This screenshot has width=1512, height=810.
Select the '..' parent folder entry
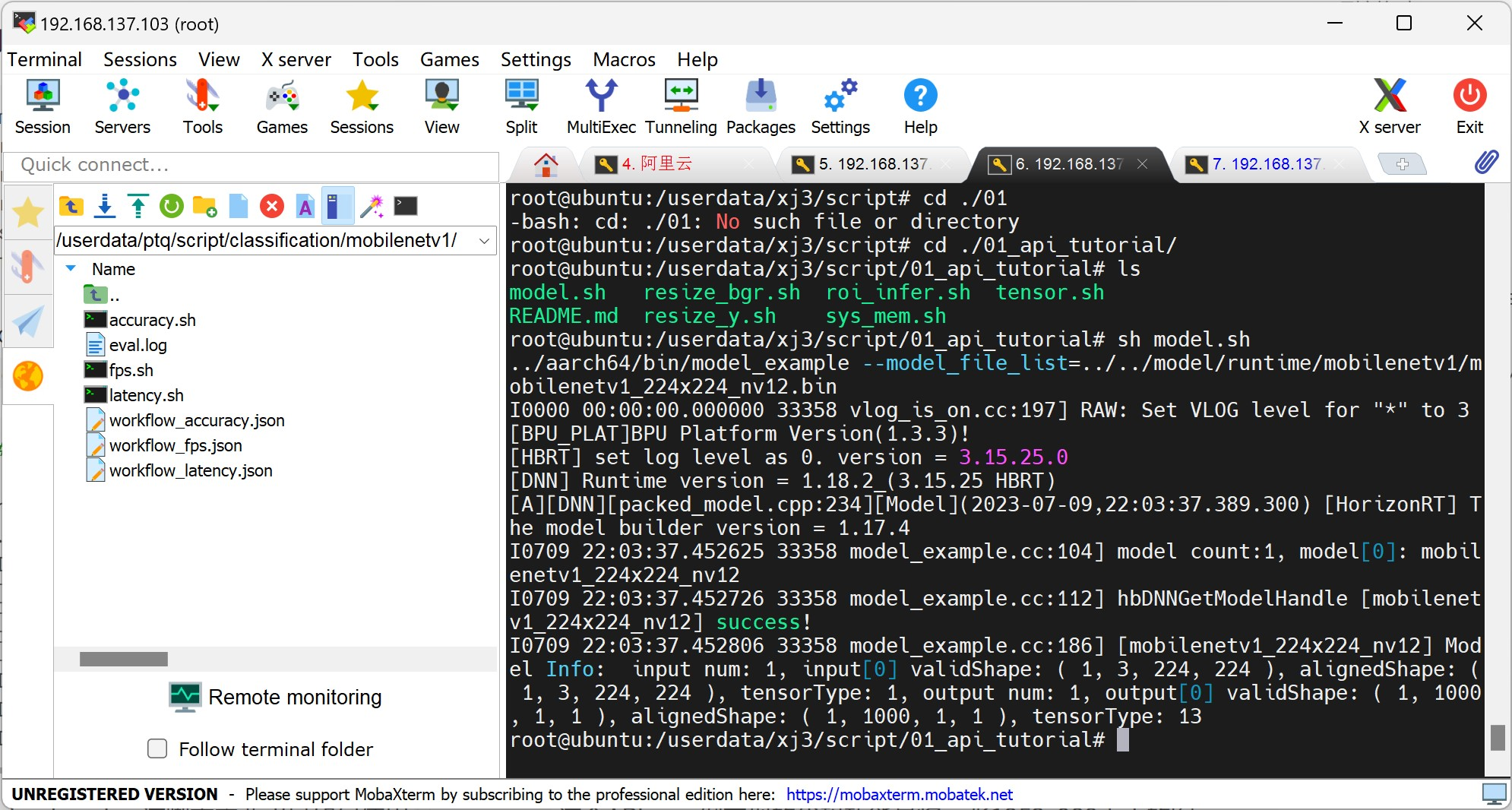tap(102, 295)
